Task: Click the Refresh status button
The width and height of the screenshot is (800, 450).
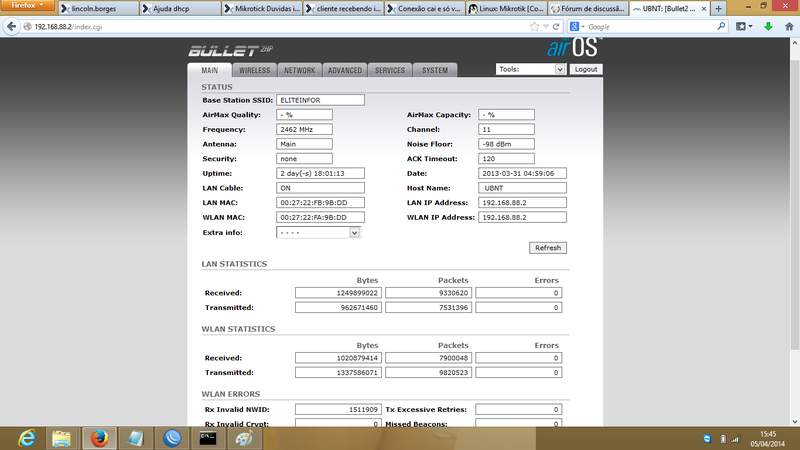Action: point(547,248)
